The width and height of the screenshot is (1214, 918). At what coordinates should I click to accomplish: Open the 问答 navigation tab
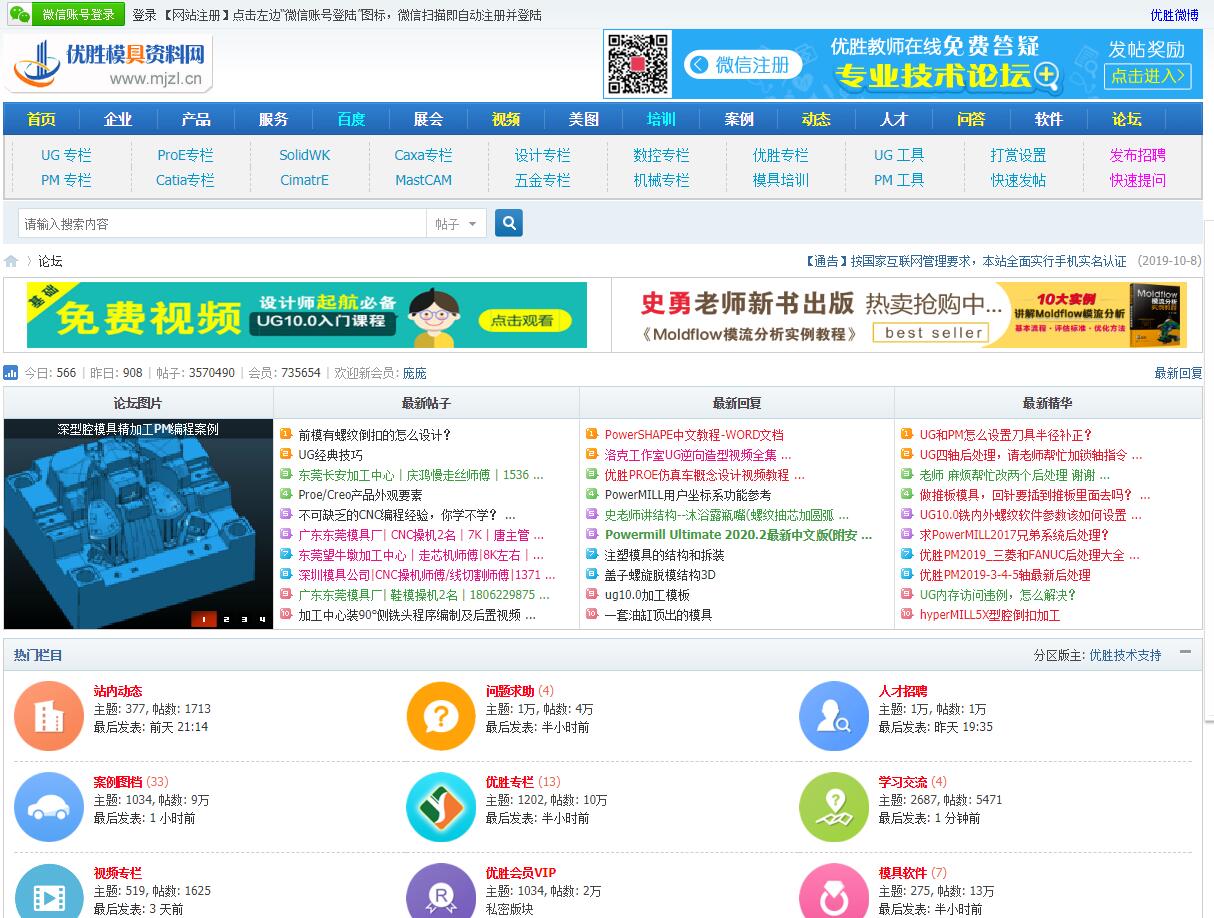pyautogui.click(x=971, y=119)
